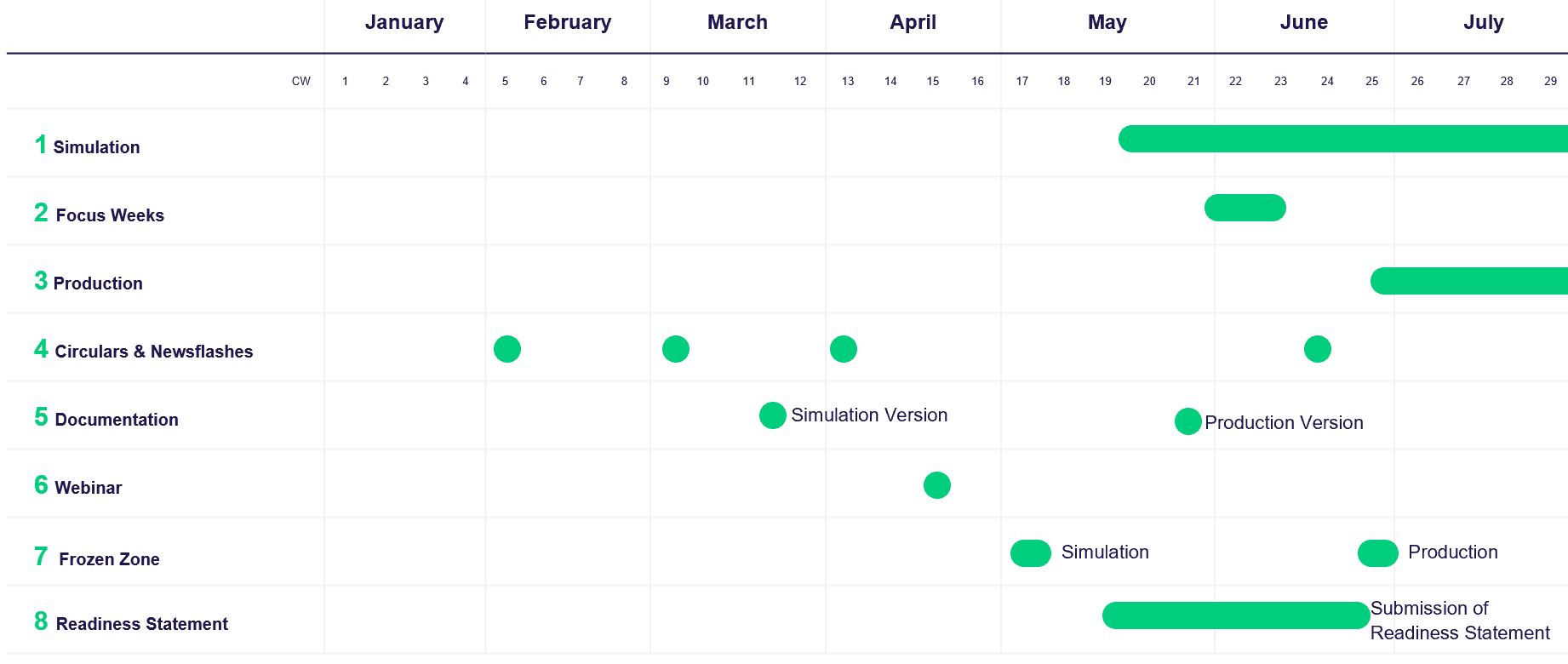Click the CW column label
Screen dimensions: 1568x664
pyautogui.click(x=300, y=82)
